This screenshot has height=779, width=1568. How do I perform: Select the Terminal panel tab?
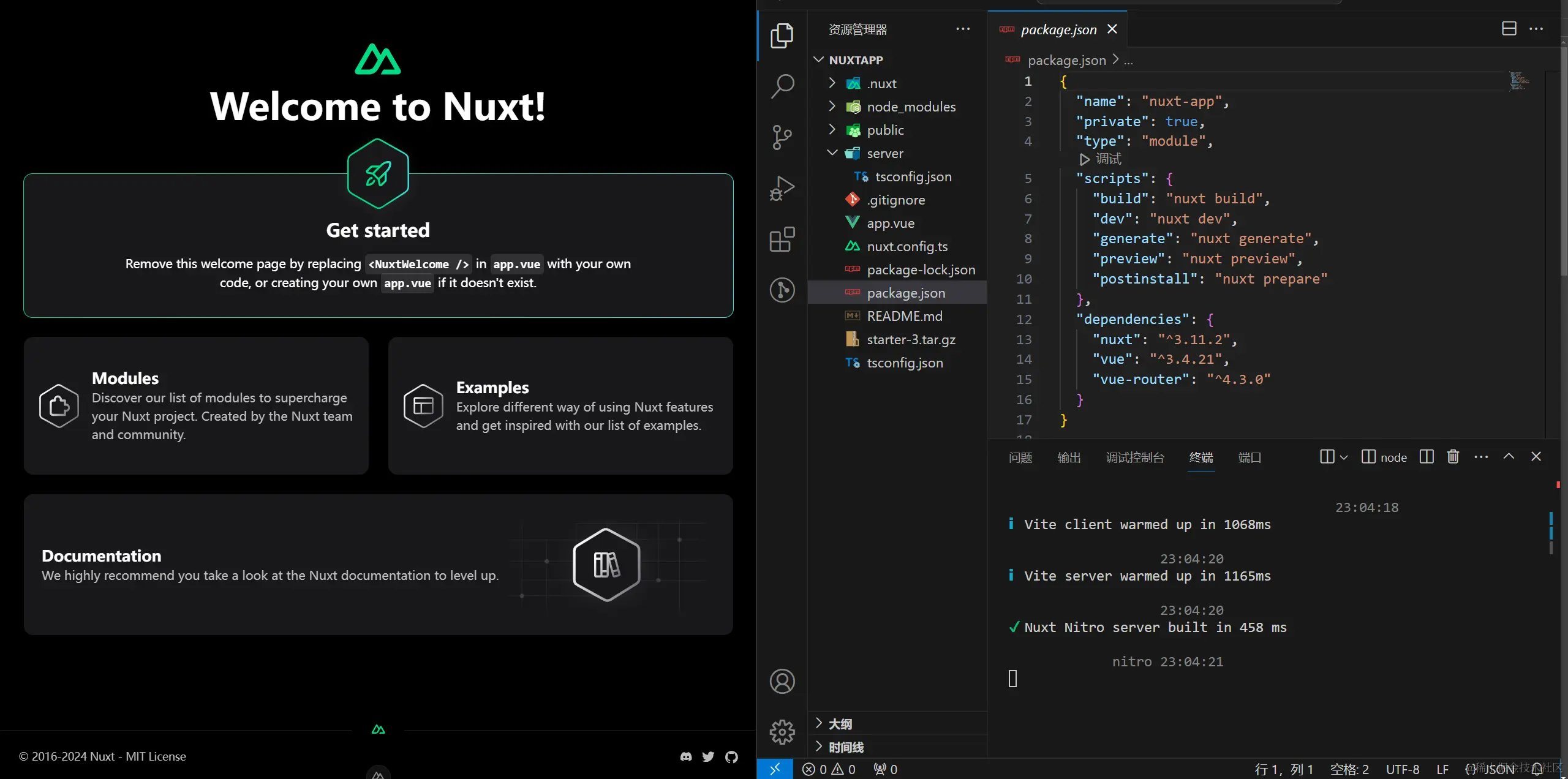pyautogui.click(x=1201, y=457)
